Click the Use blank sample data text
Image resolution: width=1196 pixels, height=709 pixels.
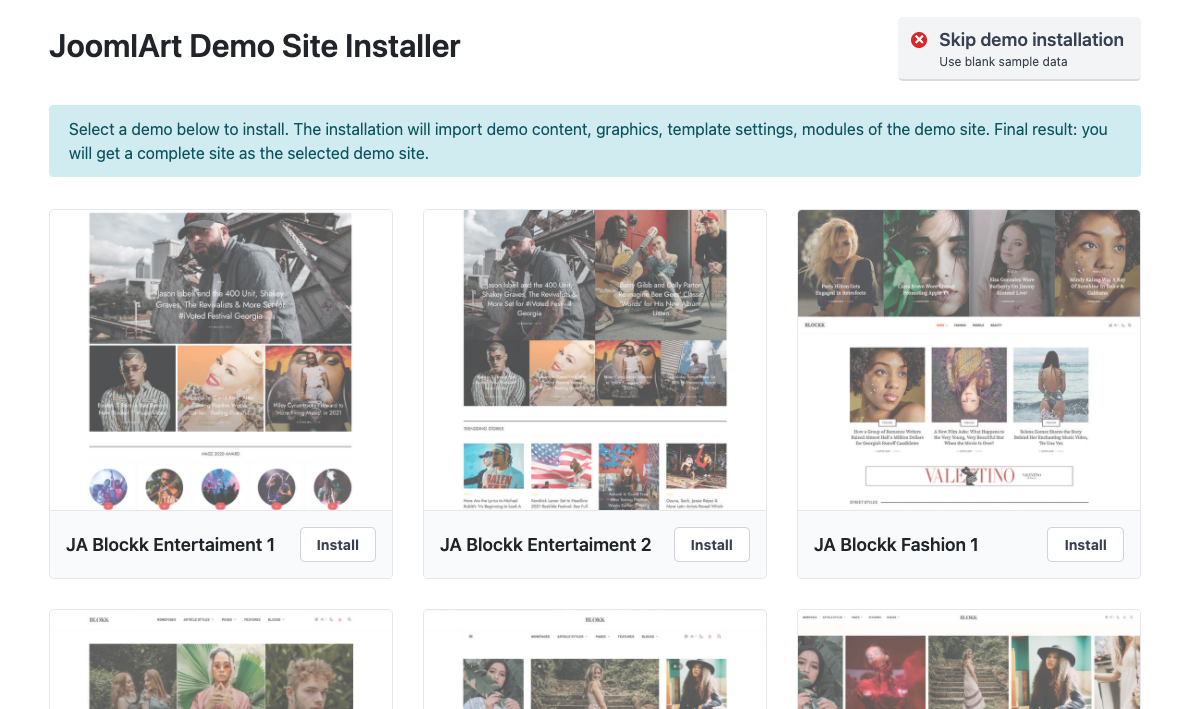coord(1003,62)
